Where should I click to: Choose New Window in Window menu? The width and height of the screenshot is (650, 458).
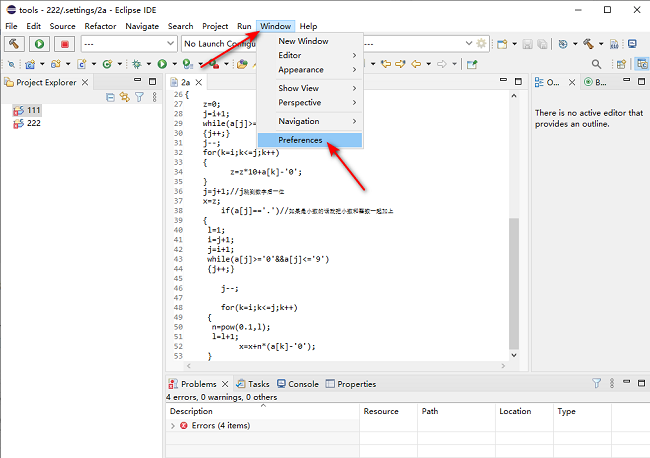tap(303, 41)
